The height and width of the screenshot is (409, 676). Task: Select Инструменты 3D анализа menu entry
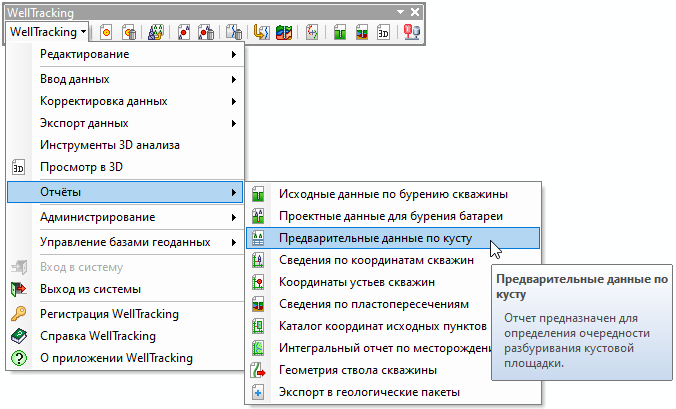[110, 145]
